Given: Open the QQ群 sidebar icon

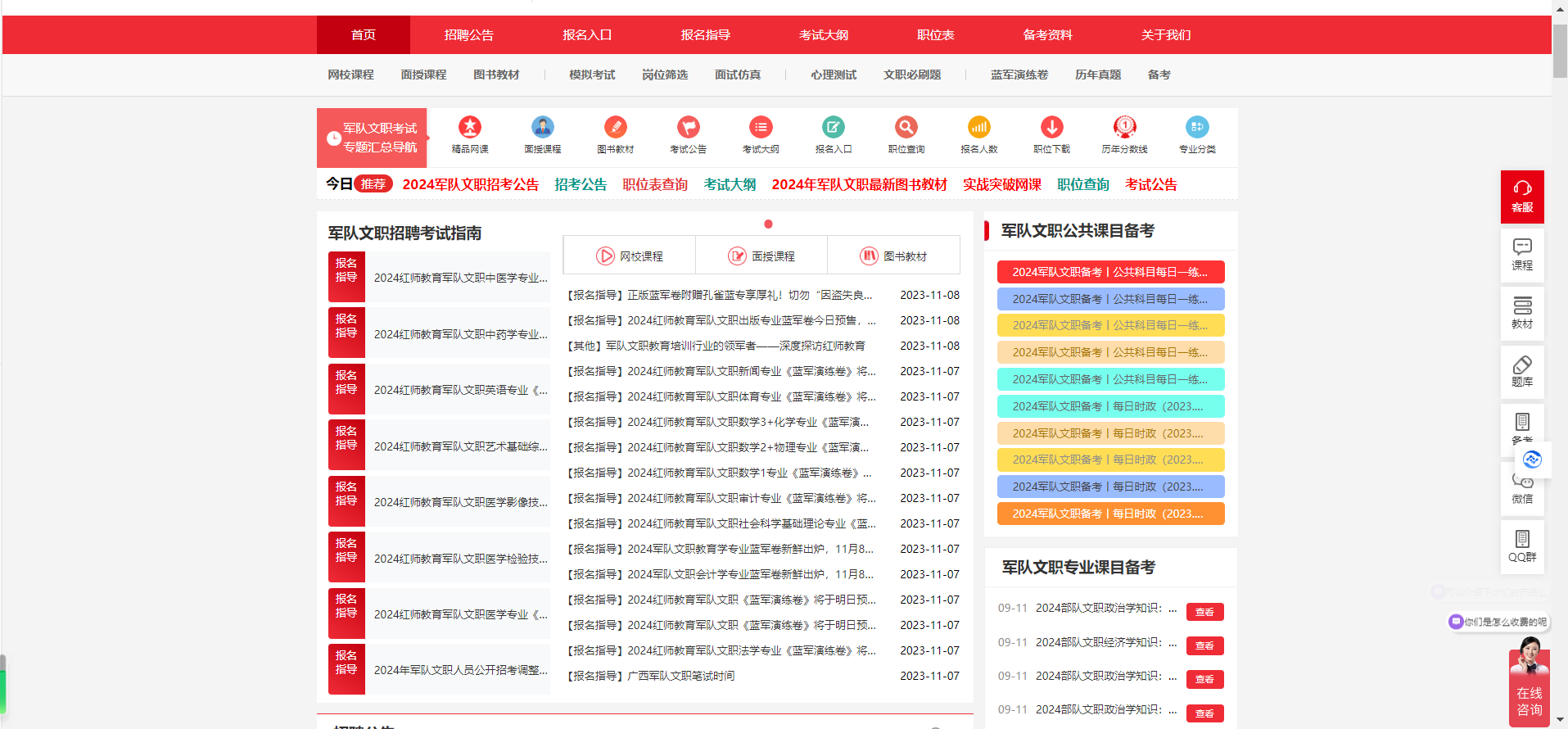Looking at the screenshot, I should coord(1522,540).
